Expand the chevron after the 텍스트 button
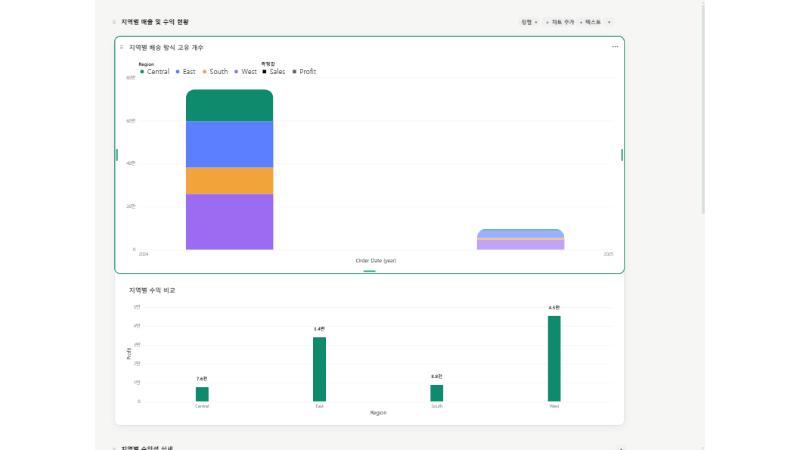 tap(609, 22)
